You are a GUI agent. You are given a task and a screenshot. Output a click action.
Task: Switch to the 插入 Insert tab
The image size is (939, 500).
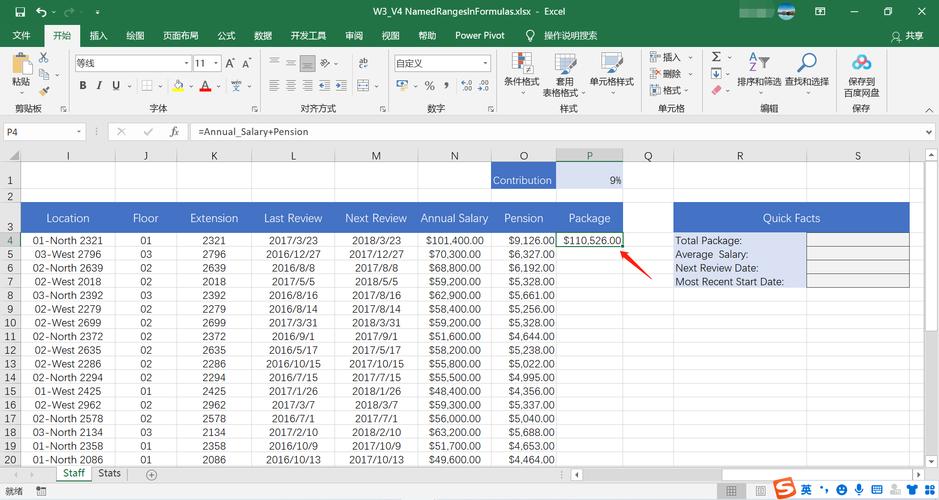tap(98, 35)
